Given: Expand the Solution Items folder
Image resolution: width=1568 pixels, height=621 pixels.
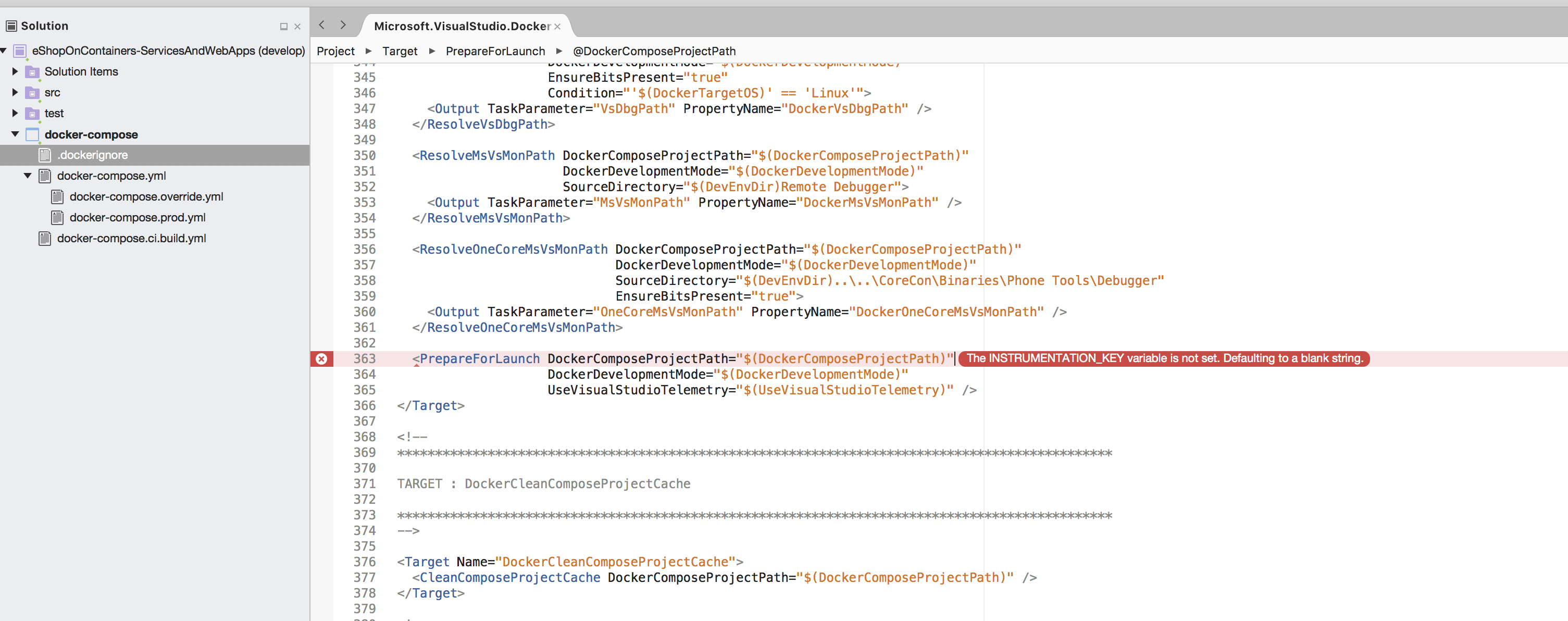Looking at the screenshot, I should click(x=15, y=71).
